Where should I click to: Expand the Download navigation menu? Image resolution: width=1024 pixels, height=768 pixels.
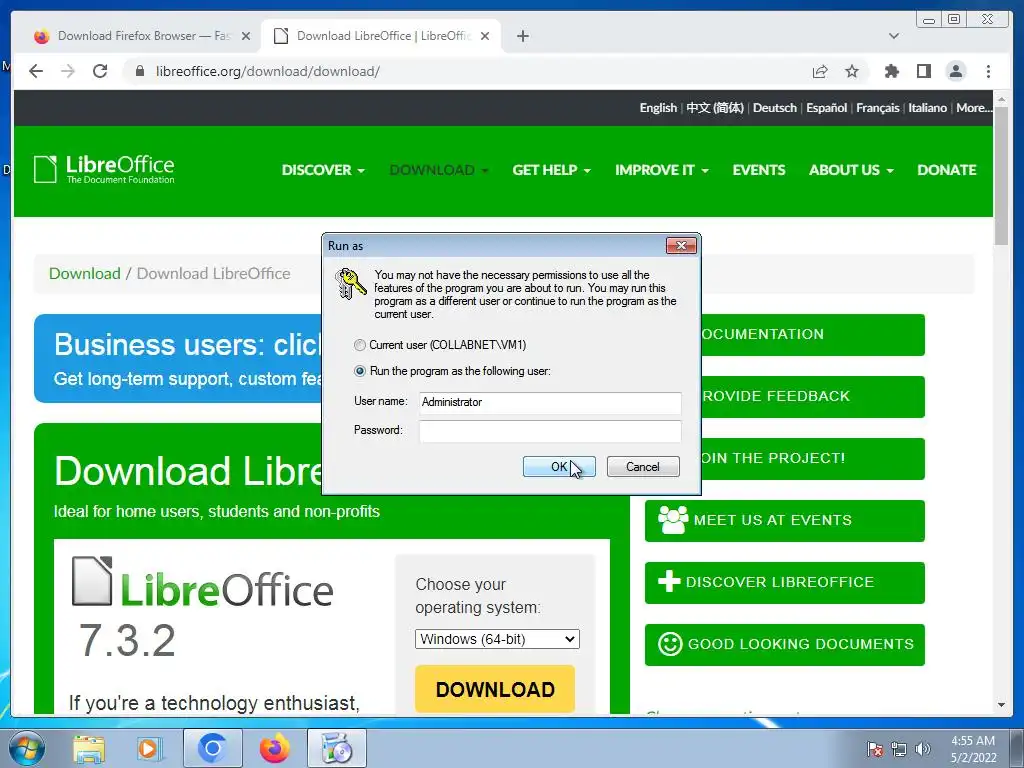coord(438,170)
